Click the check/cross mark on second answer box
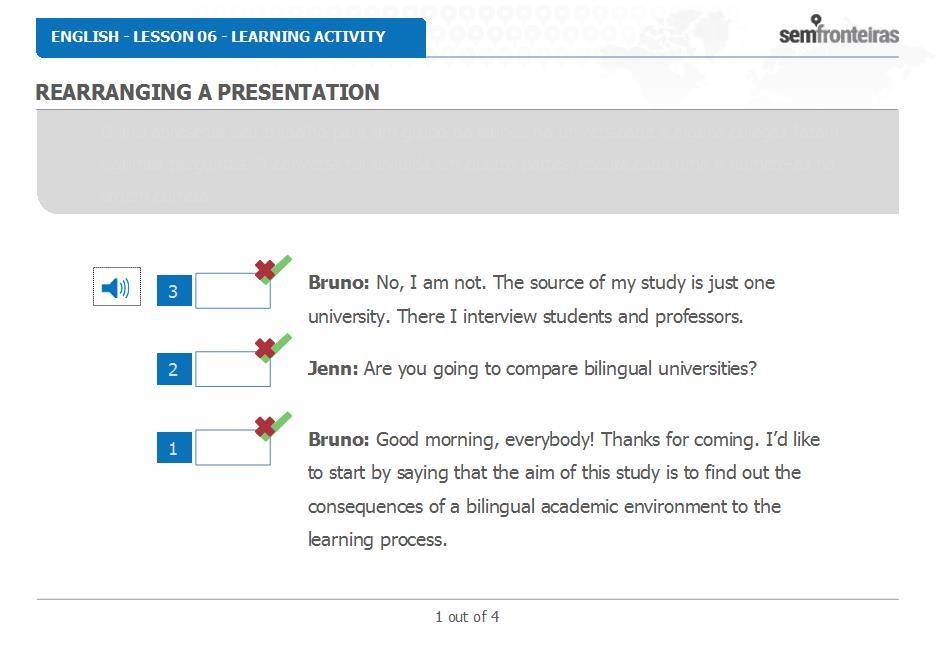Screen dimensions: 940x656 pyautogui.click(x=273, y=348)
